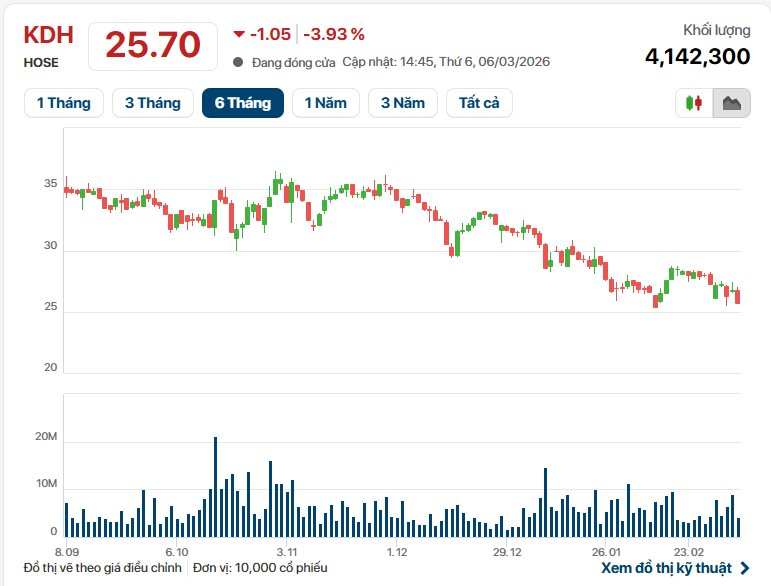Click the red down-triangle price change indicator
771x586 pixels.
click(x=238, y=34)
